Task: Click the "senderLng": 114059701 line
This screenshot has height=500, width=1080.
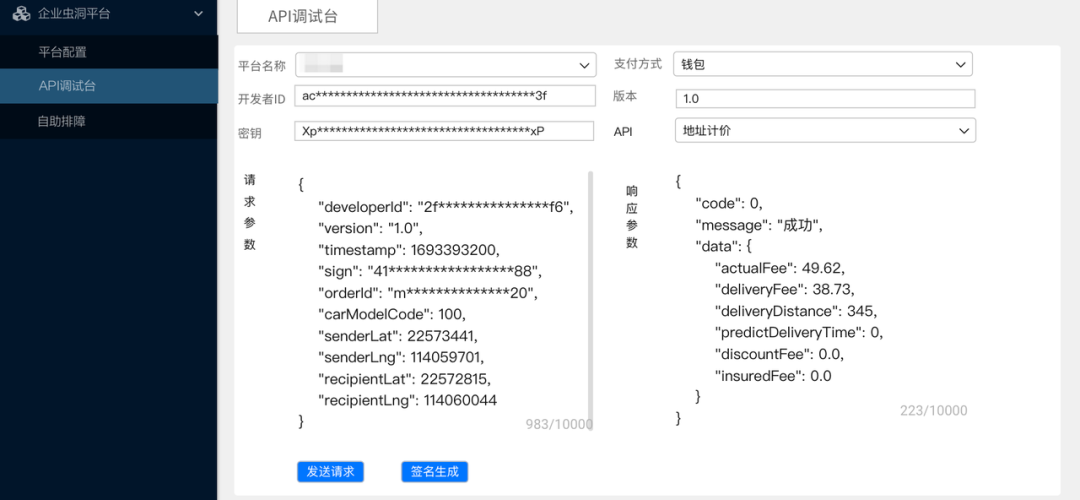Action: click(x=402, y=357)
